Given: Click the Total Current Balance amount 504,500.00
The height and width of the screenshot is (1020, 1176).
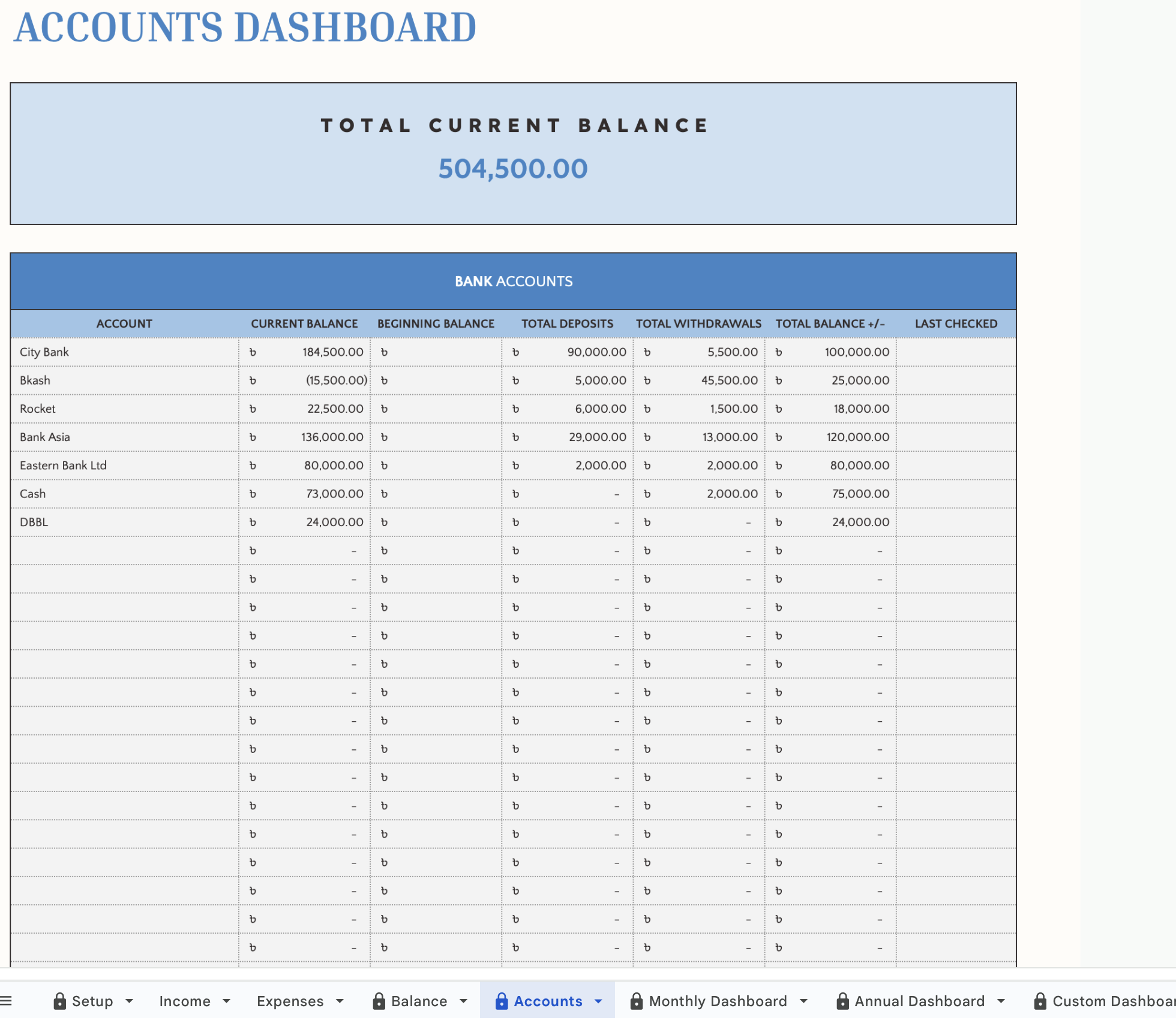Looking at the screenshot, I should (x=512, y=169).
